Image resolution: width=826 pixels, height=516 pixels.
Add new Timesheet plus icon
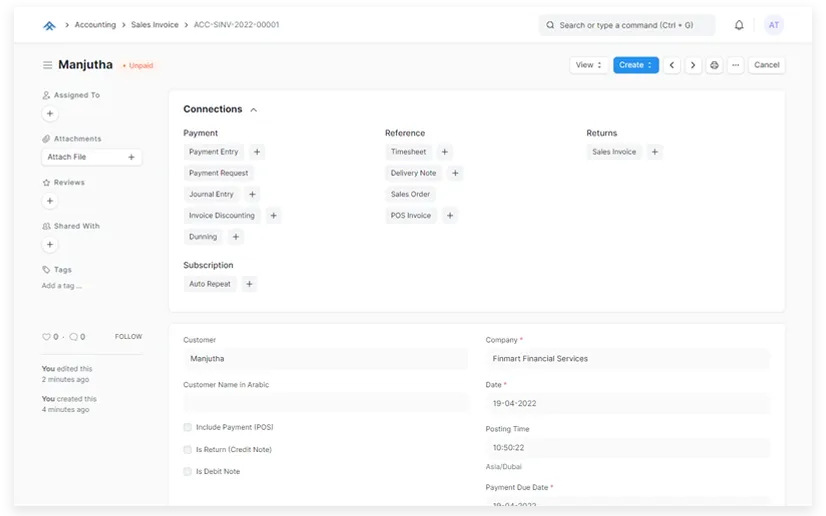click(x=445, y=152)
